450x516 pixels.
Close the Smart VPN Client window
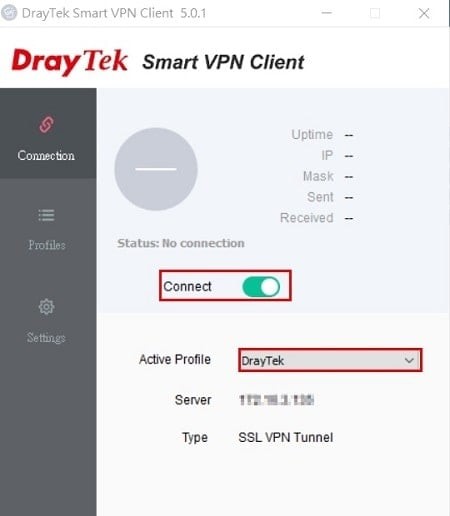click(x=424, y=13)
